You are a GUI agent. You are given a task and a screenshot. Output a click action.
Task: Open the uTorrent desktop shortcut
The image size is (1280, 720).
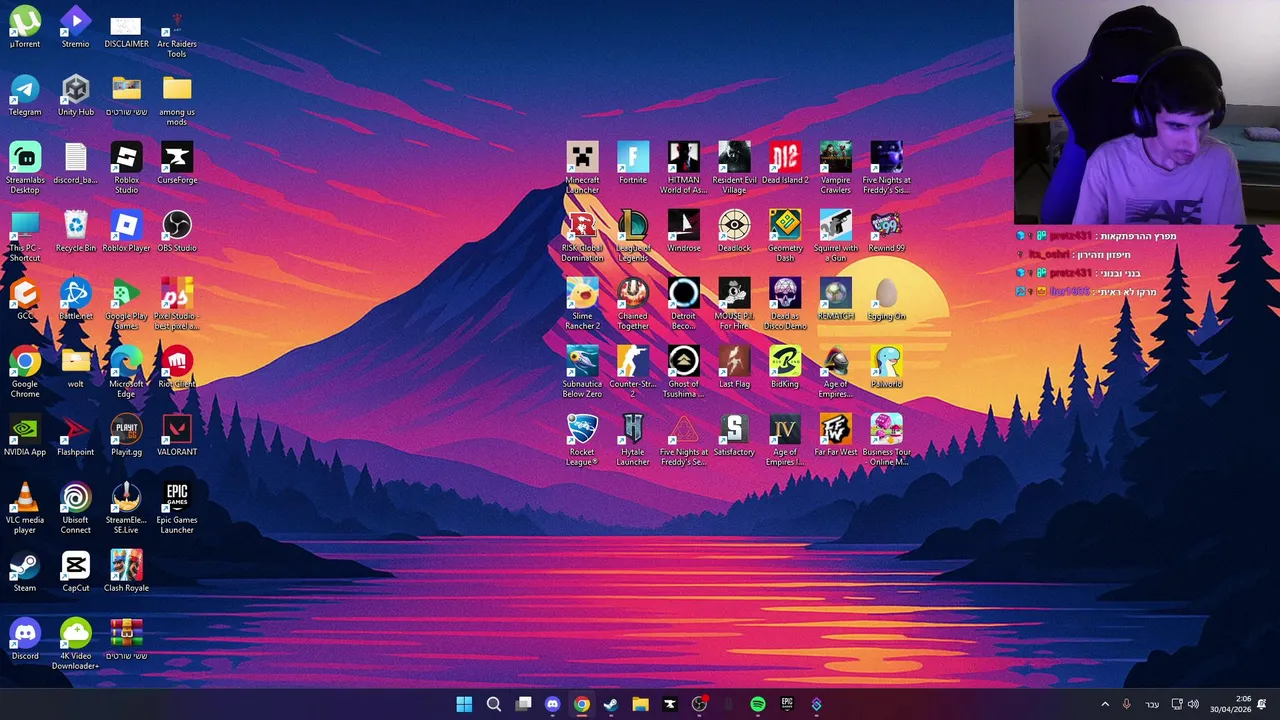coord(25,27)
